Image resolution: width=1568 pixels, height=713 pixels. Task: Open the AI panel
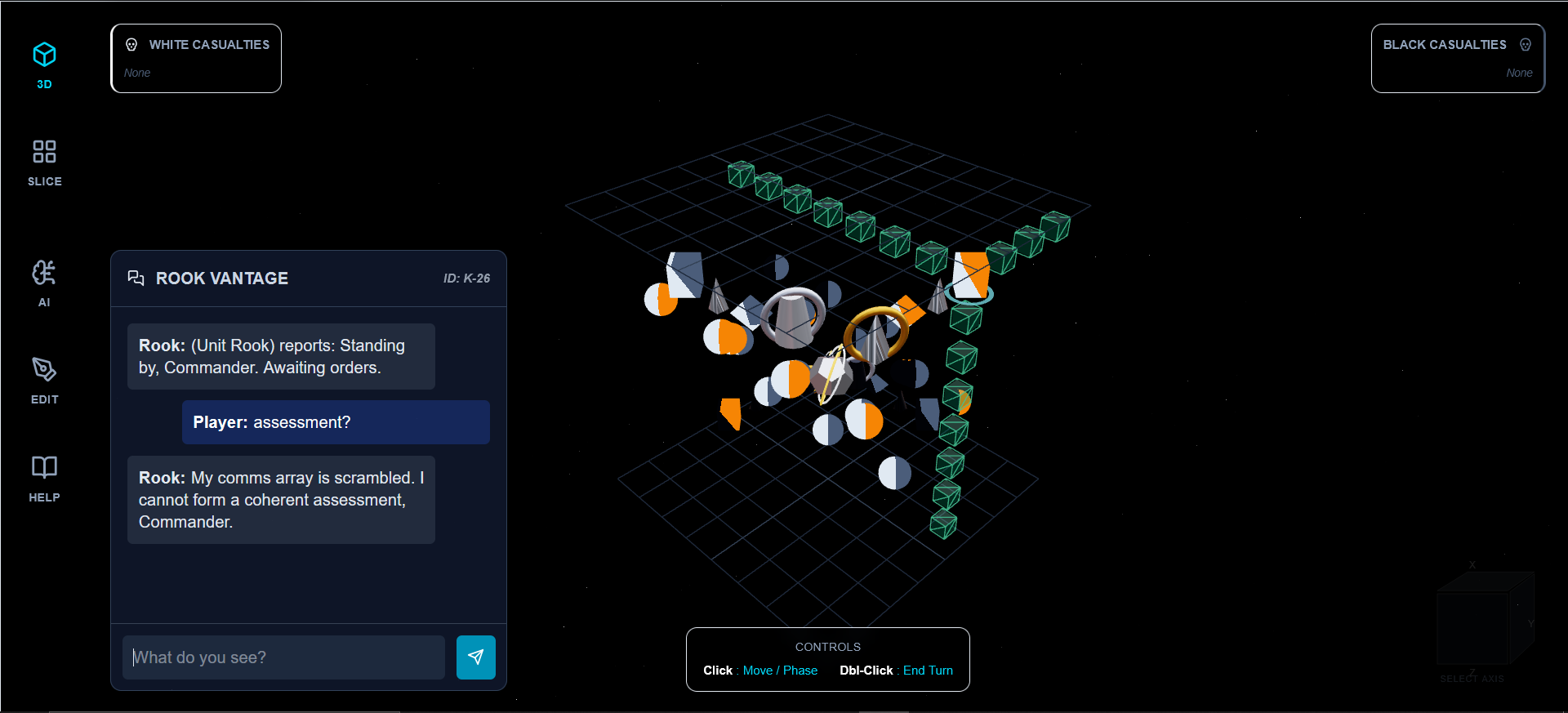(x=44, y=283)
